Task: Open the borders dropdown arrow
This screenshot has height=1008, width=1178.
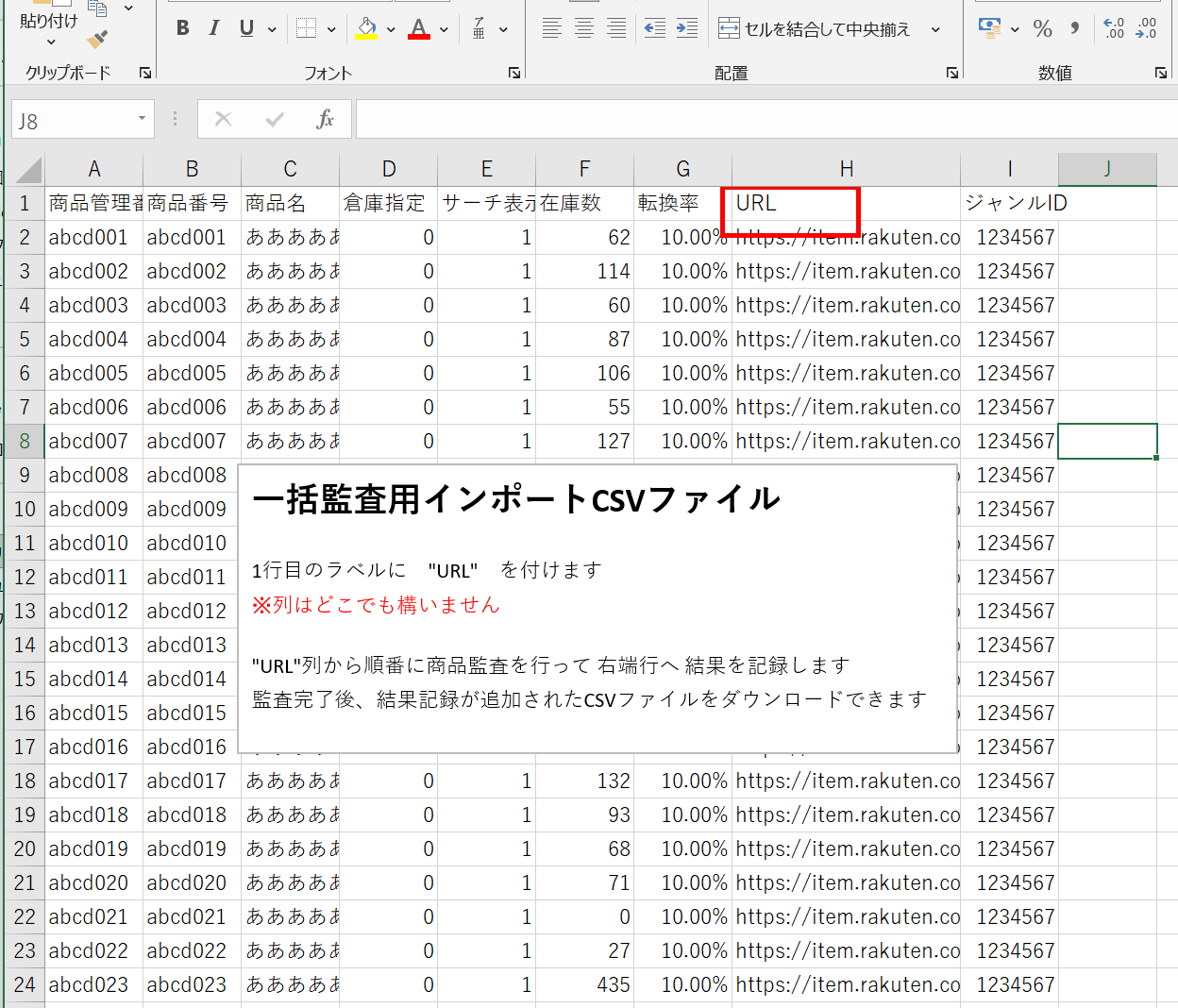Action: [331, 29]
